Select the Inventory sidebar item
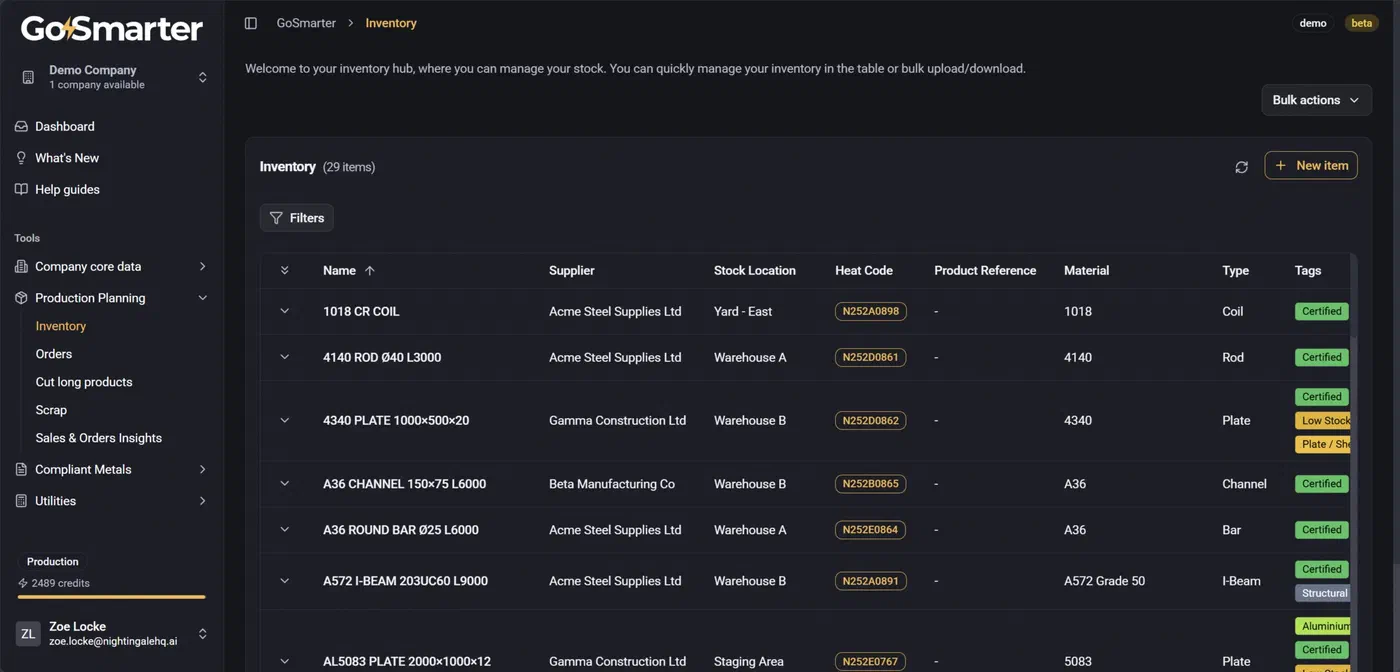Viewport: 1400px width, 672px height. tap(61, 326)
